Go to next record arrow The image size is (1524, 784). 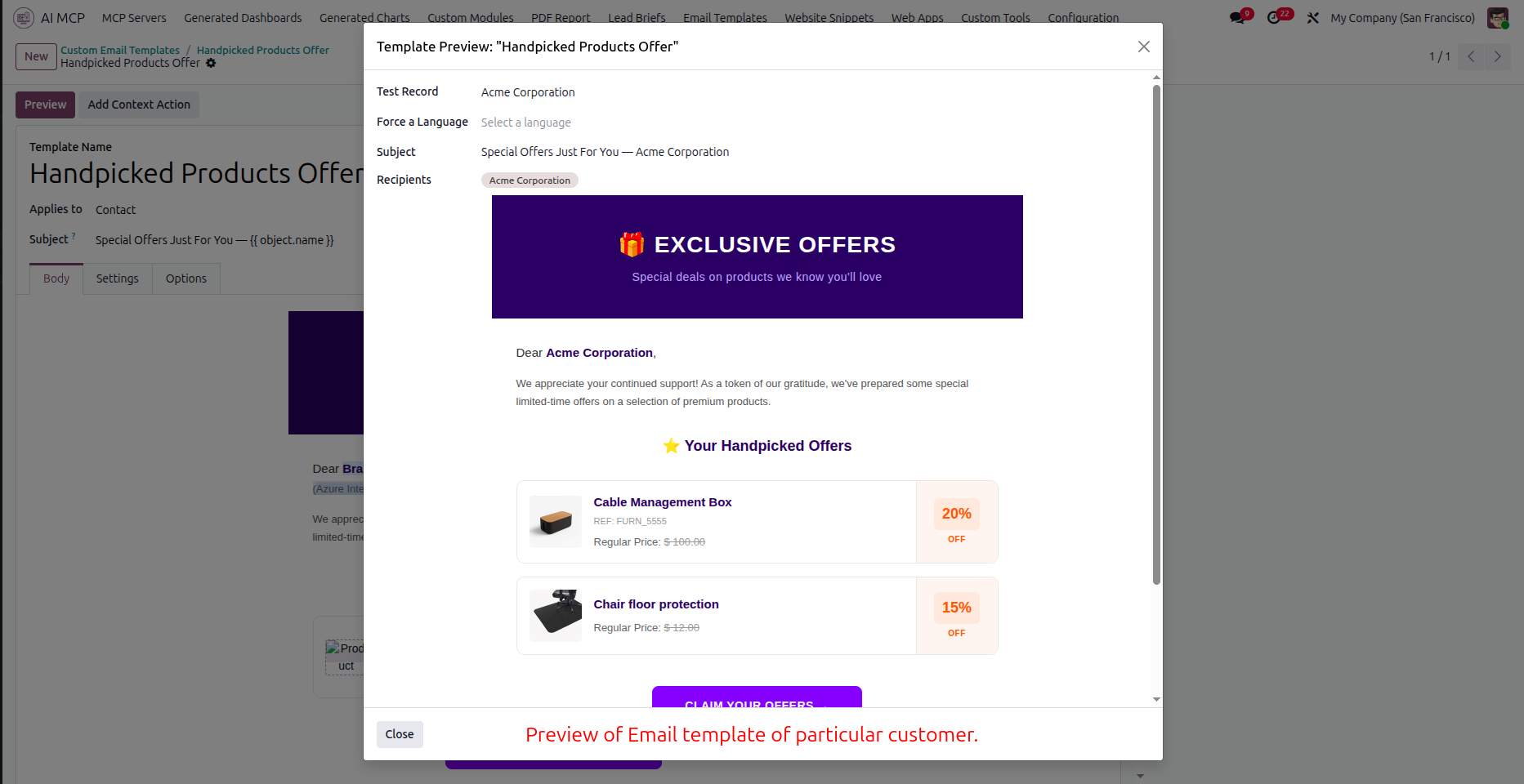point(1497,56)
